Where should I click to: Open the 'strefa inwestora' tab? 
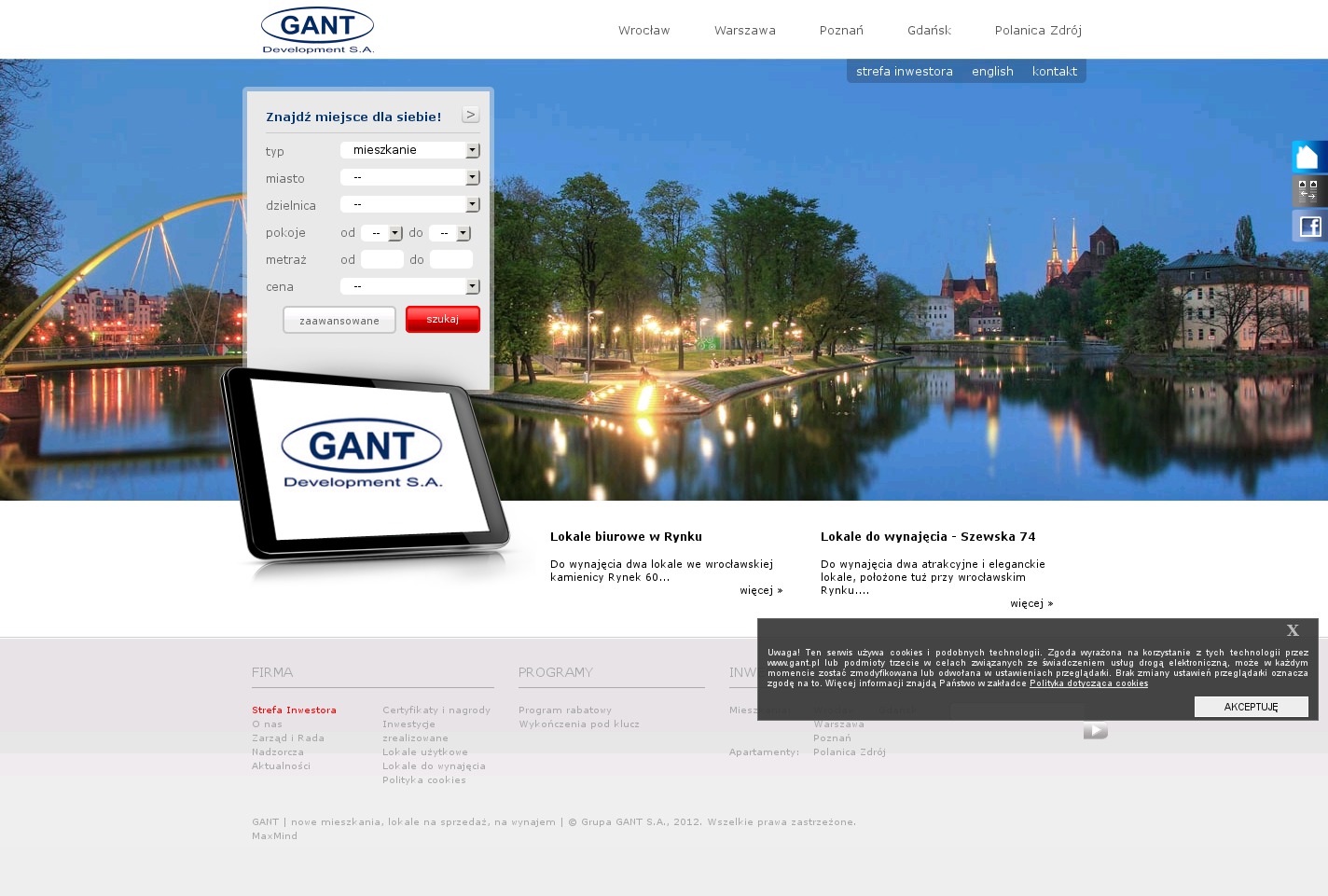coord(905,71)
